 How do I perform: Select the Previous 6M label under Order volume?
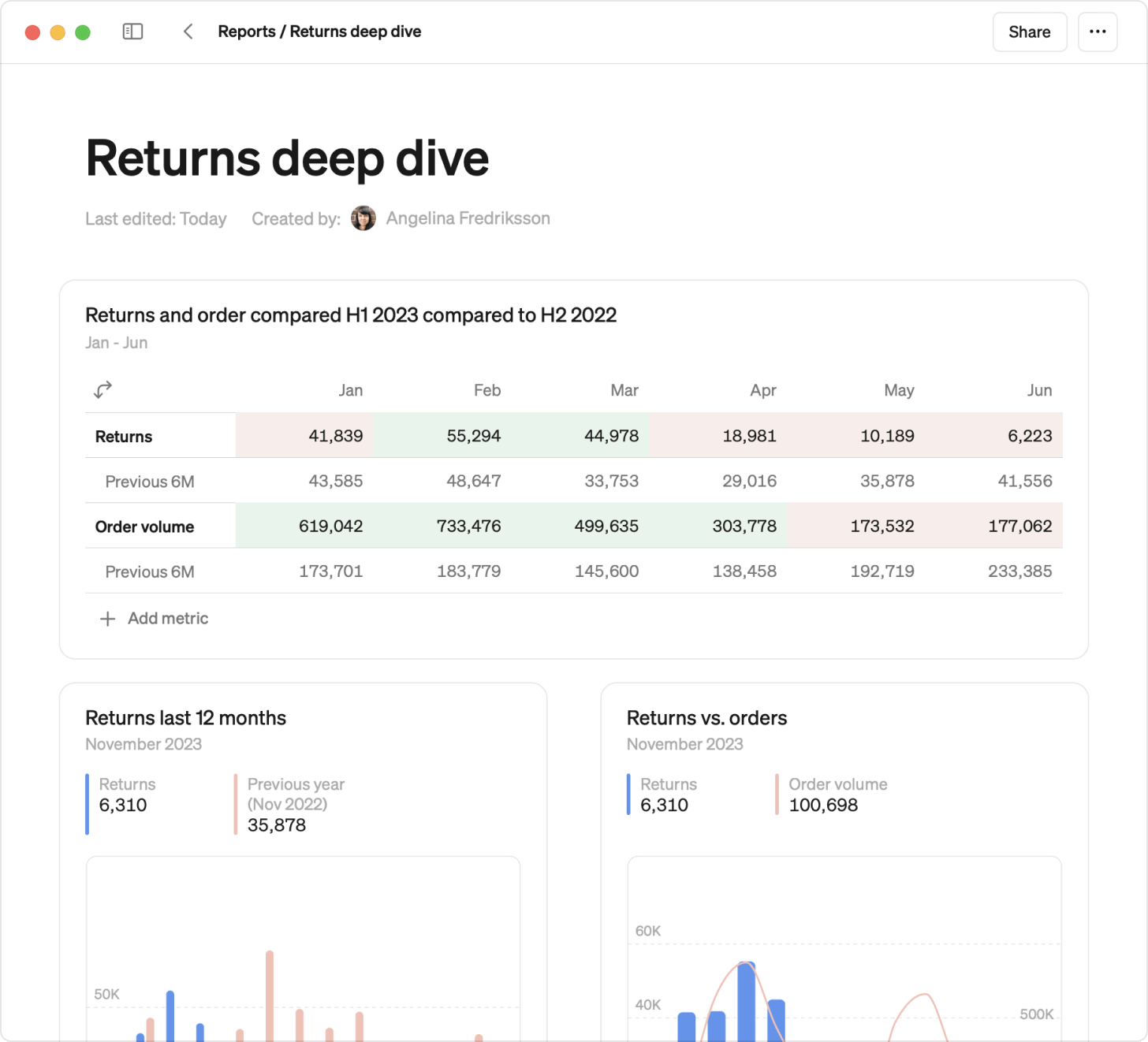[150, 572]
